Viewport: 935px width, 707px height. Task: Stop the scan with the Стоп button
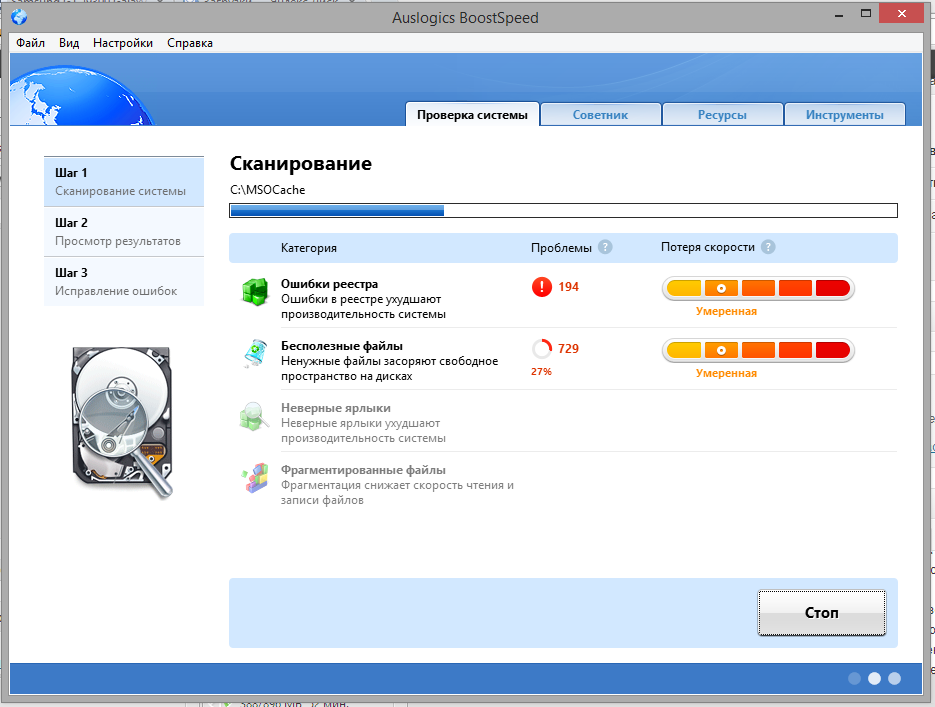click(x=822, y=613)
